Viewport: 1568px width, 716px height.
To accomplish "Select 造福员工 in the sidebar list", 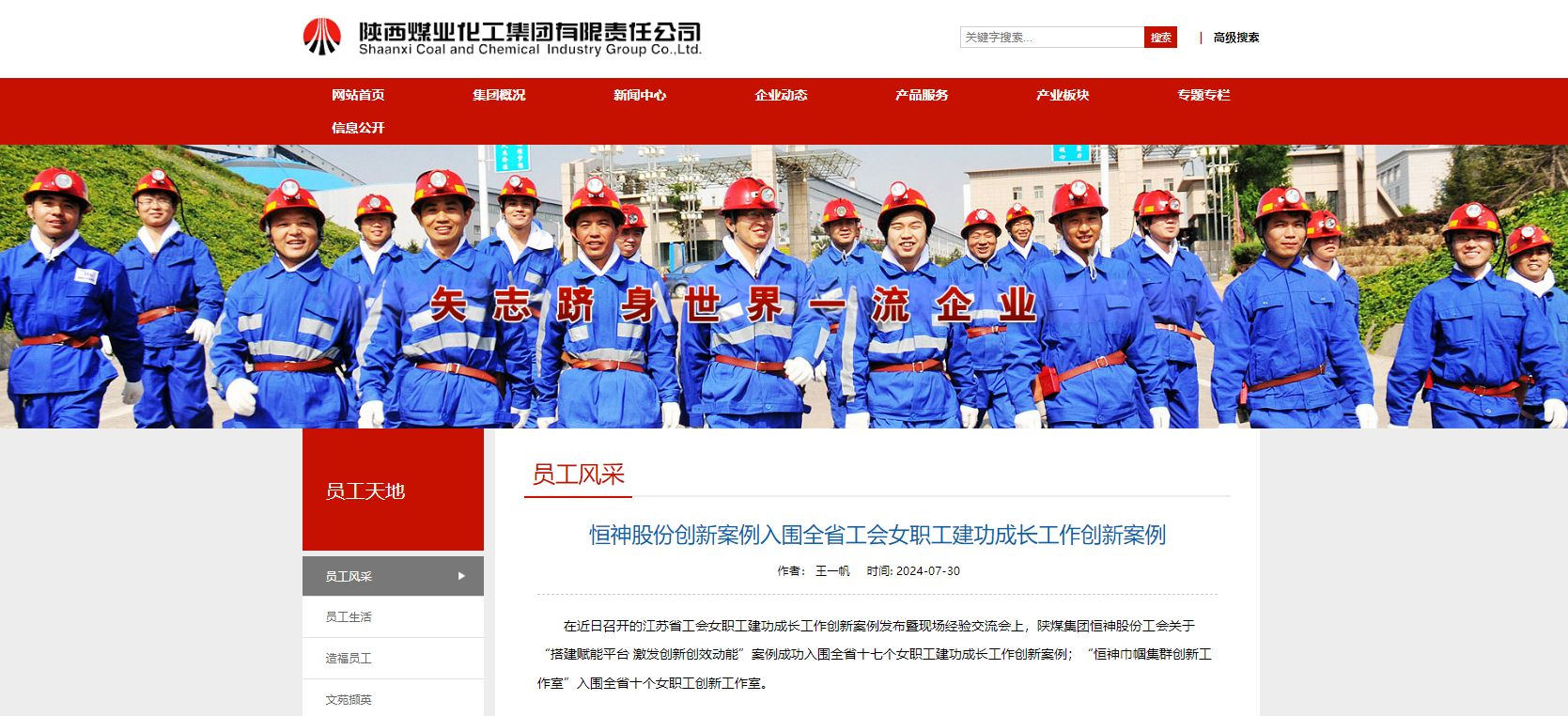I will [x=349, y=659].
